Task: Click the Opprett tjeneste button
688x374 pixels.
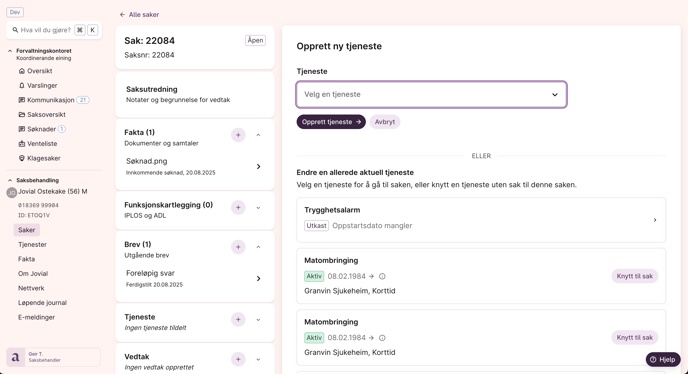Action: tap(331, 122)
